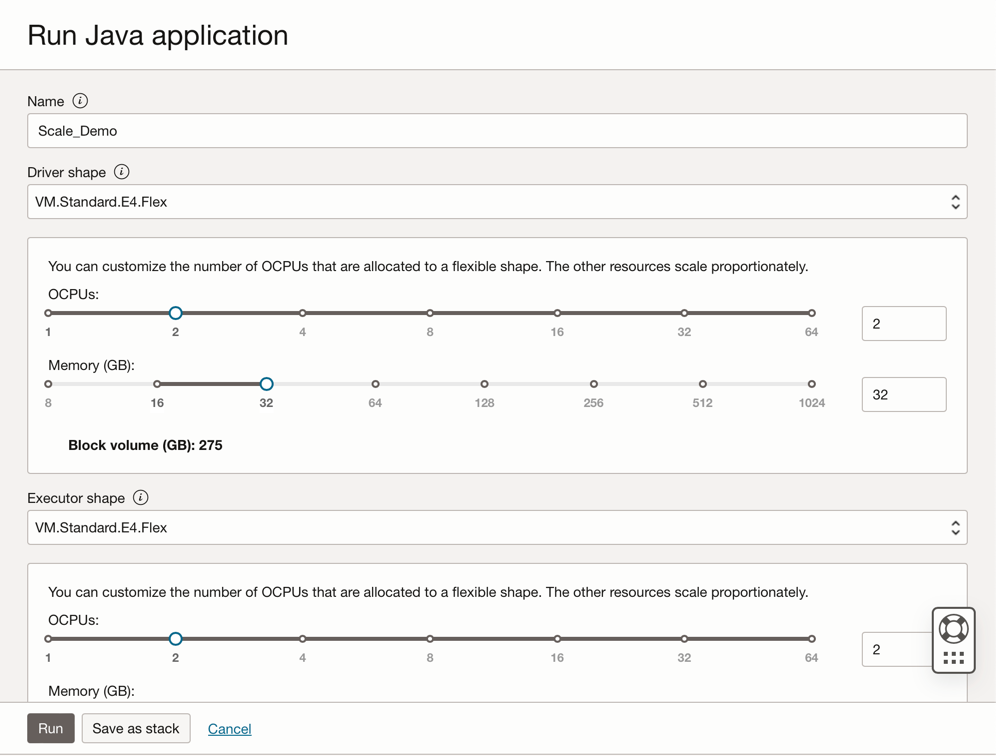Click the Name info icon
The width and height of the screenshot is (996, 756).
coord(80,101)
